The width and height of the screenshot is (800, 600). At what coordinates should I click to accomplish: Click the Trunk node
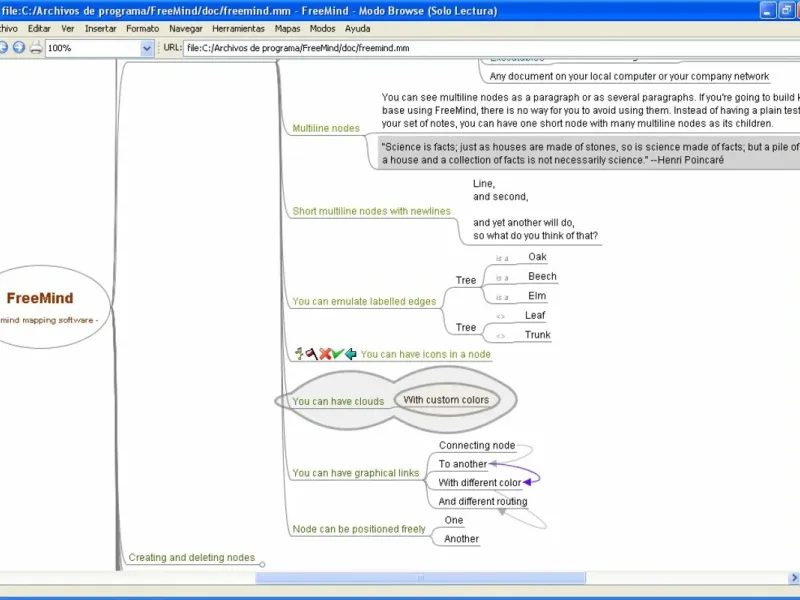[x=537, y=335]
